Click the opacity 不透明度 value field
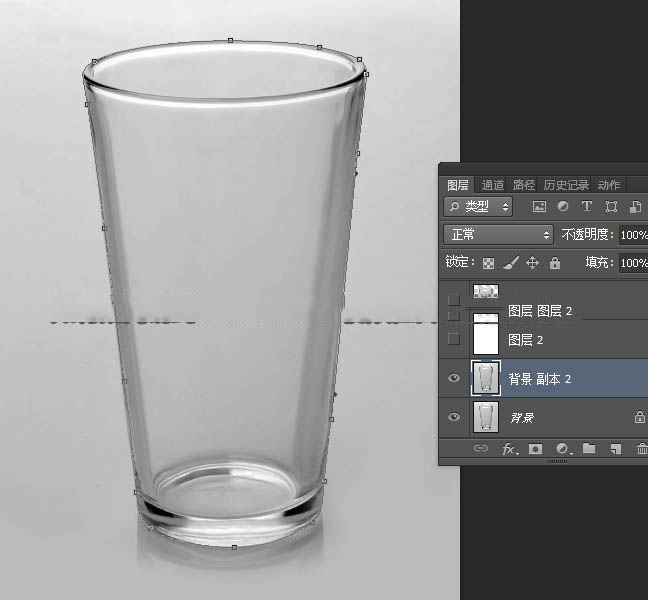Screen dimensions: 648x600 (633, 234)
